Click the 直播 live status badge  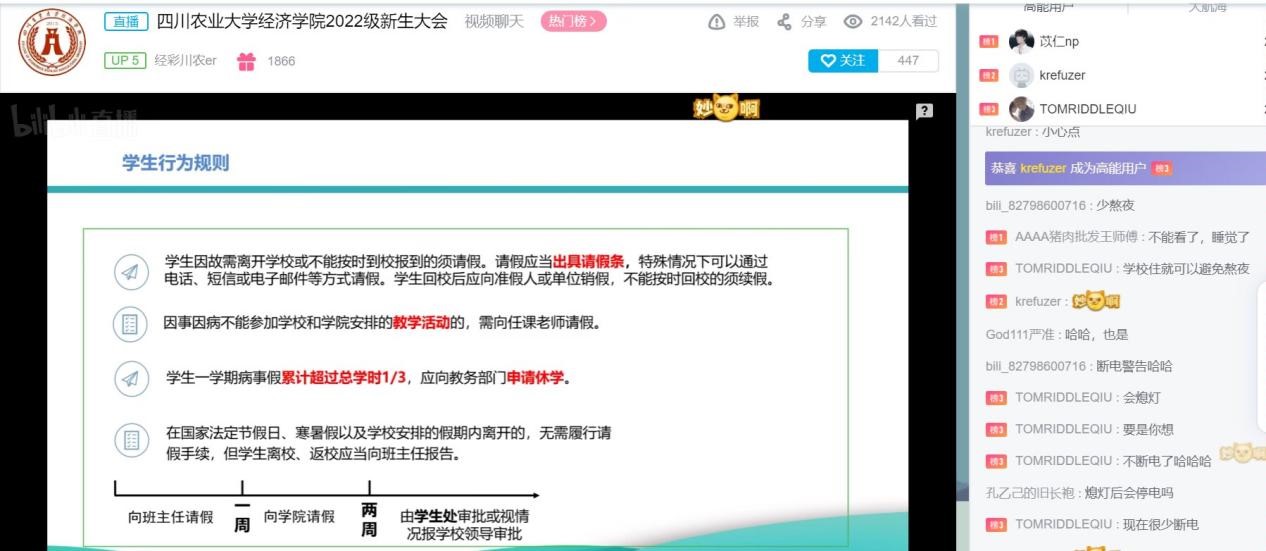tap(126, 21)
